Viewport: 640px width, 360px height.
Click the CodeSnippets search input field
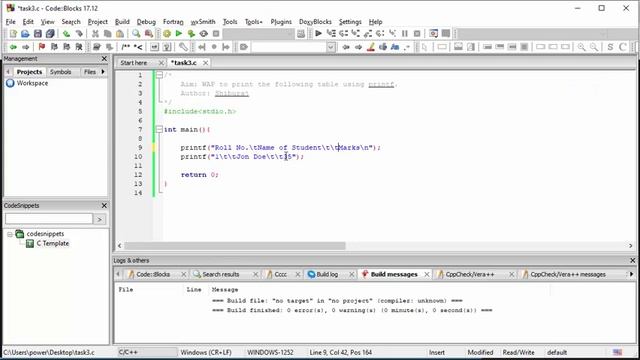click(49, 219)
